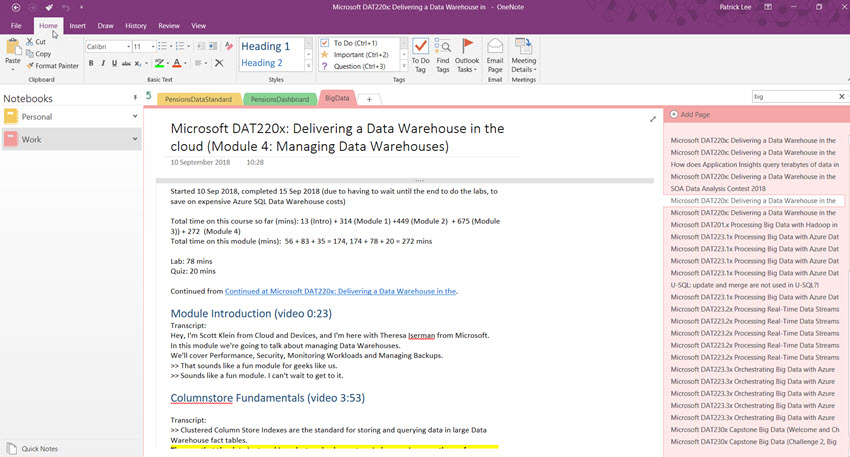Click the Paste clipboard icon
Image resolution: width=850 pixels, height=457 pixels.
tap(13, 47)
